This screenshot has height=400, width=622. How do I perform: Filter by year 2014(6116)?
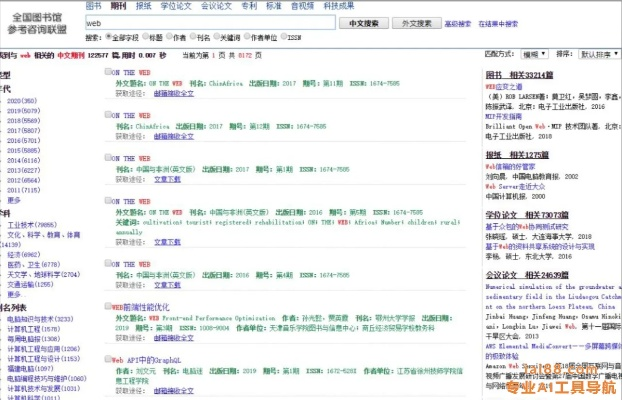[x=23, y=160]
